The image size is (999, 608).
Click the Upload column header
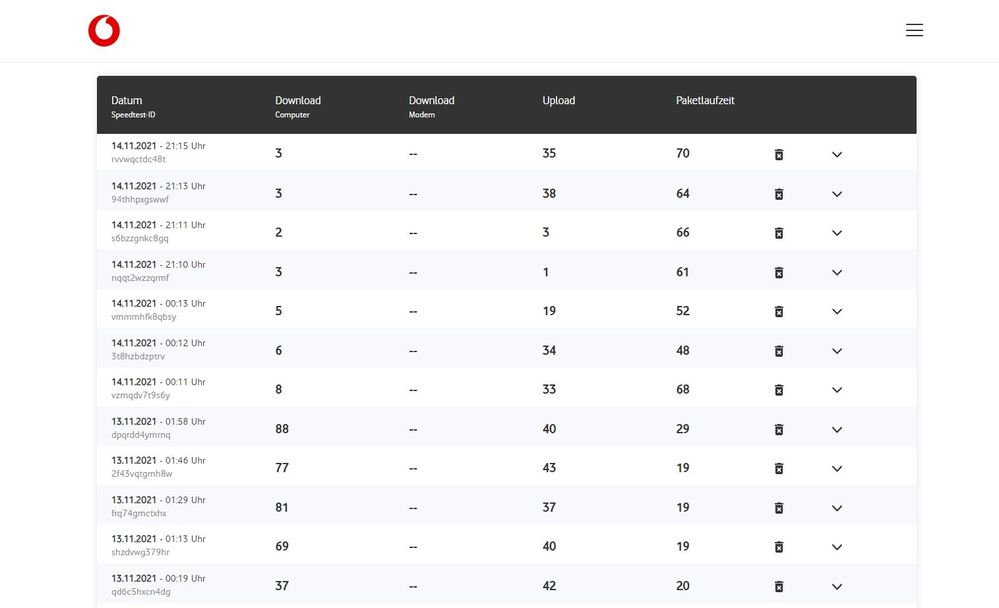[x=558, y=101]
